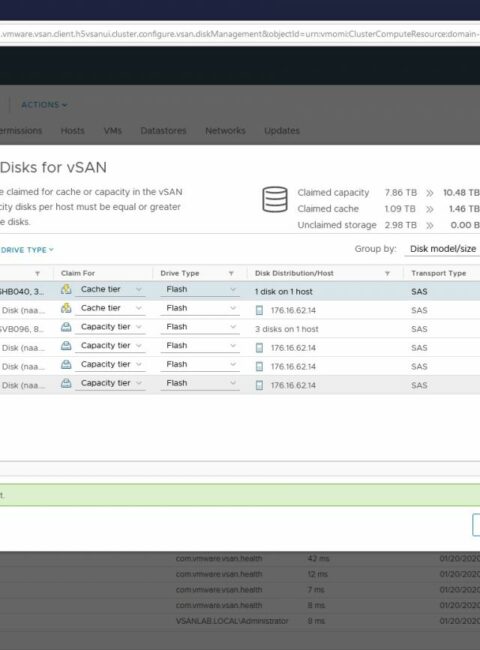Click the "8 ms" entry in background task list
Screen dimensions: 480x650
(x=316, y=605)
